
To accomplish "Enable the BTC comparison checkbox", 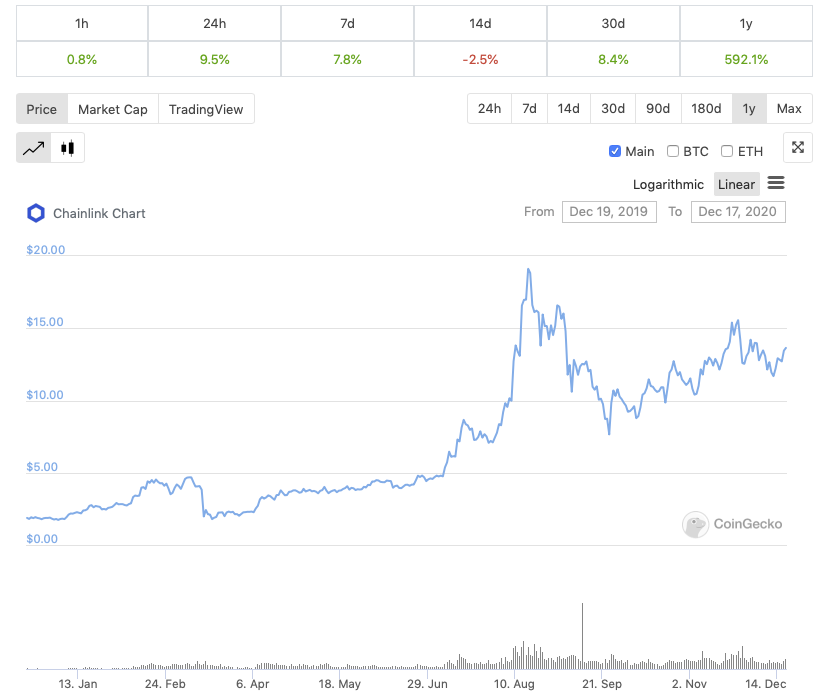I will [x=673, y=151].
